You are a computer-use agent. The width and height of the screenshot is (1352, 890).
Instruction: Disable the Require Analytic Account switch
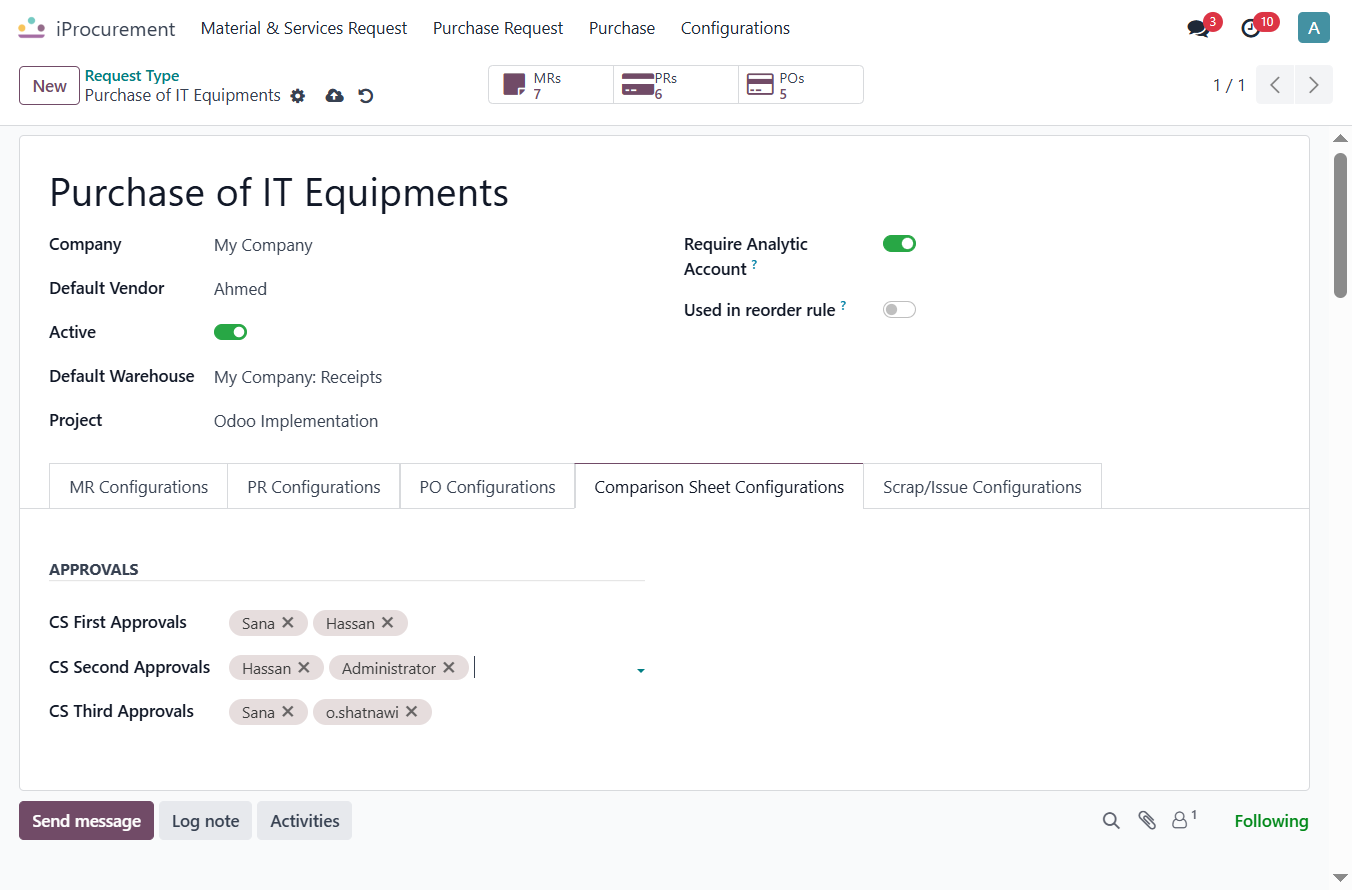[899, 243]
